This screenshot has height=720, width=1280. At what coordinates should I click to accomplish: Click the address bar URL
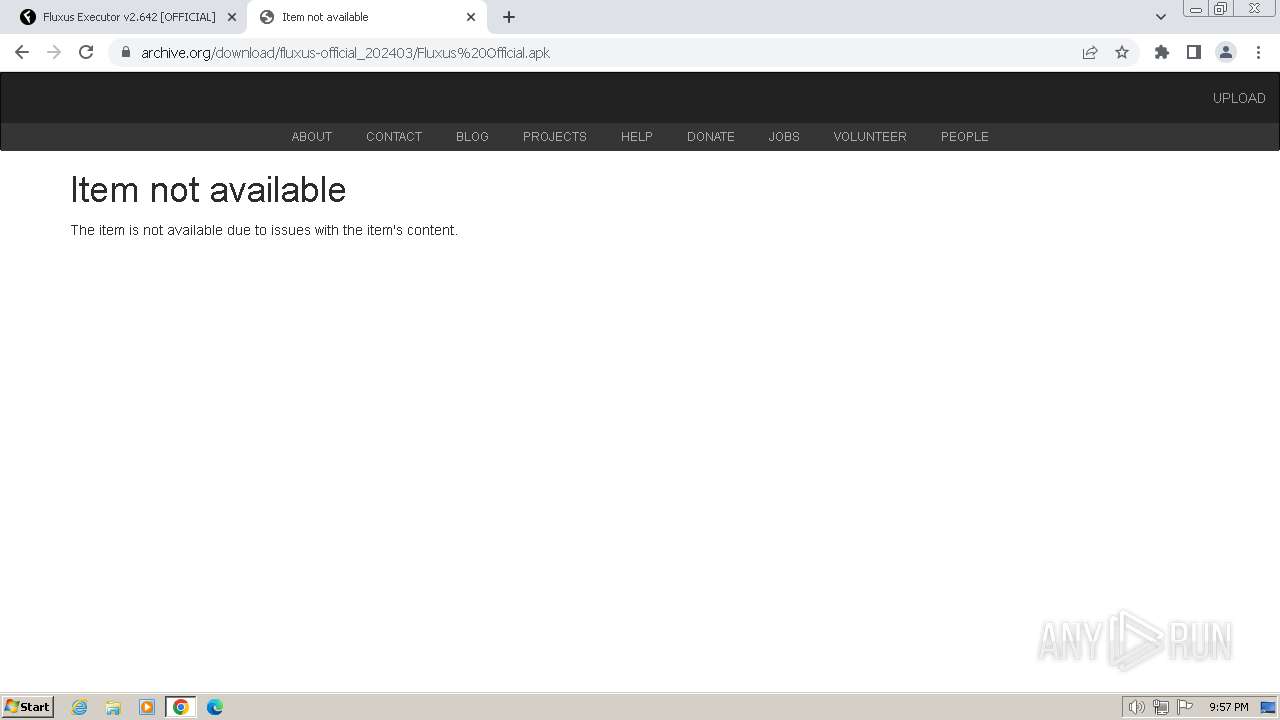tap(345, 52)
